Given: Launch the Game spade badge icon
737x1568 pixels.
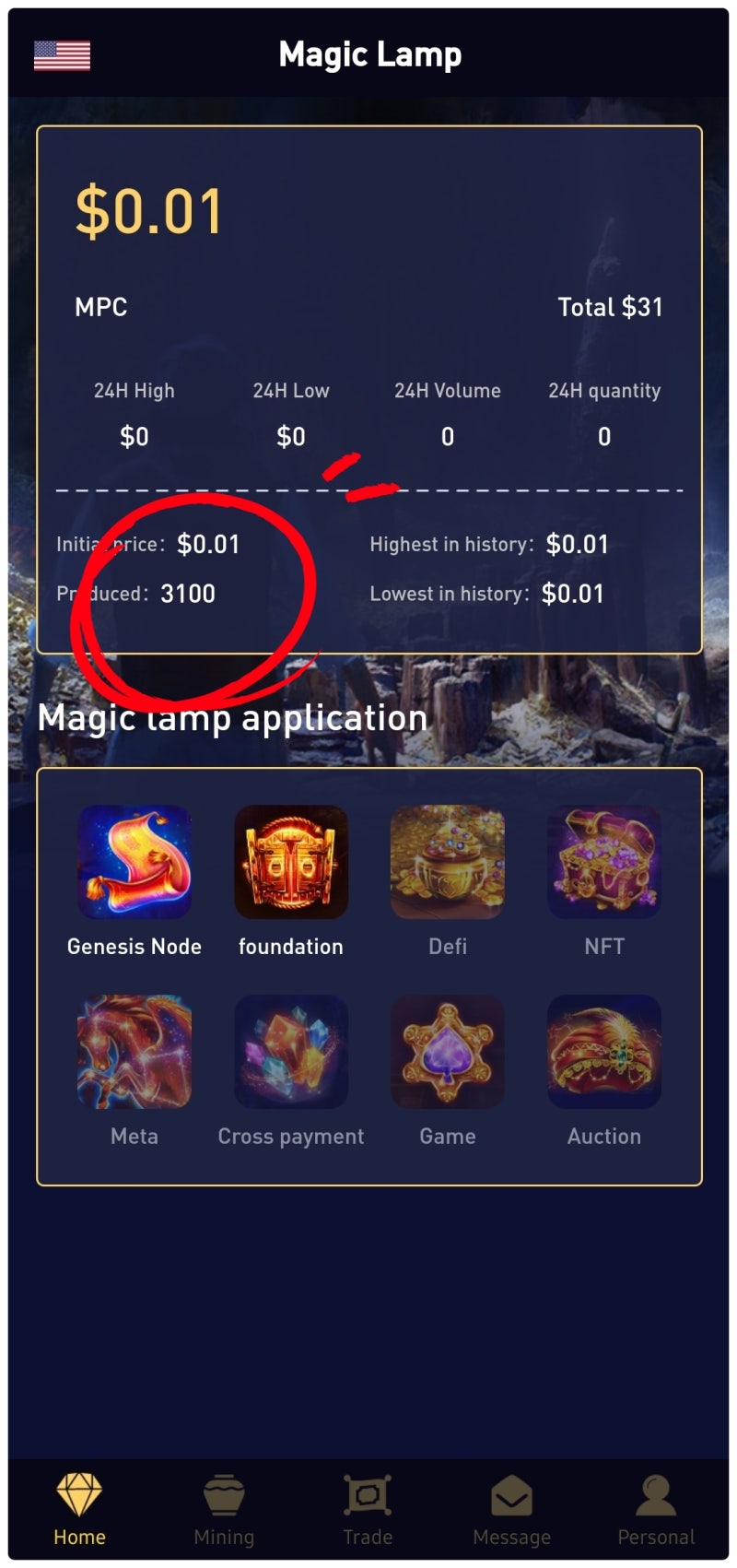Looking at the screenshot, I should (448, 1052).
